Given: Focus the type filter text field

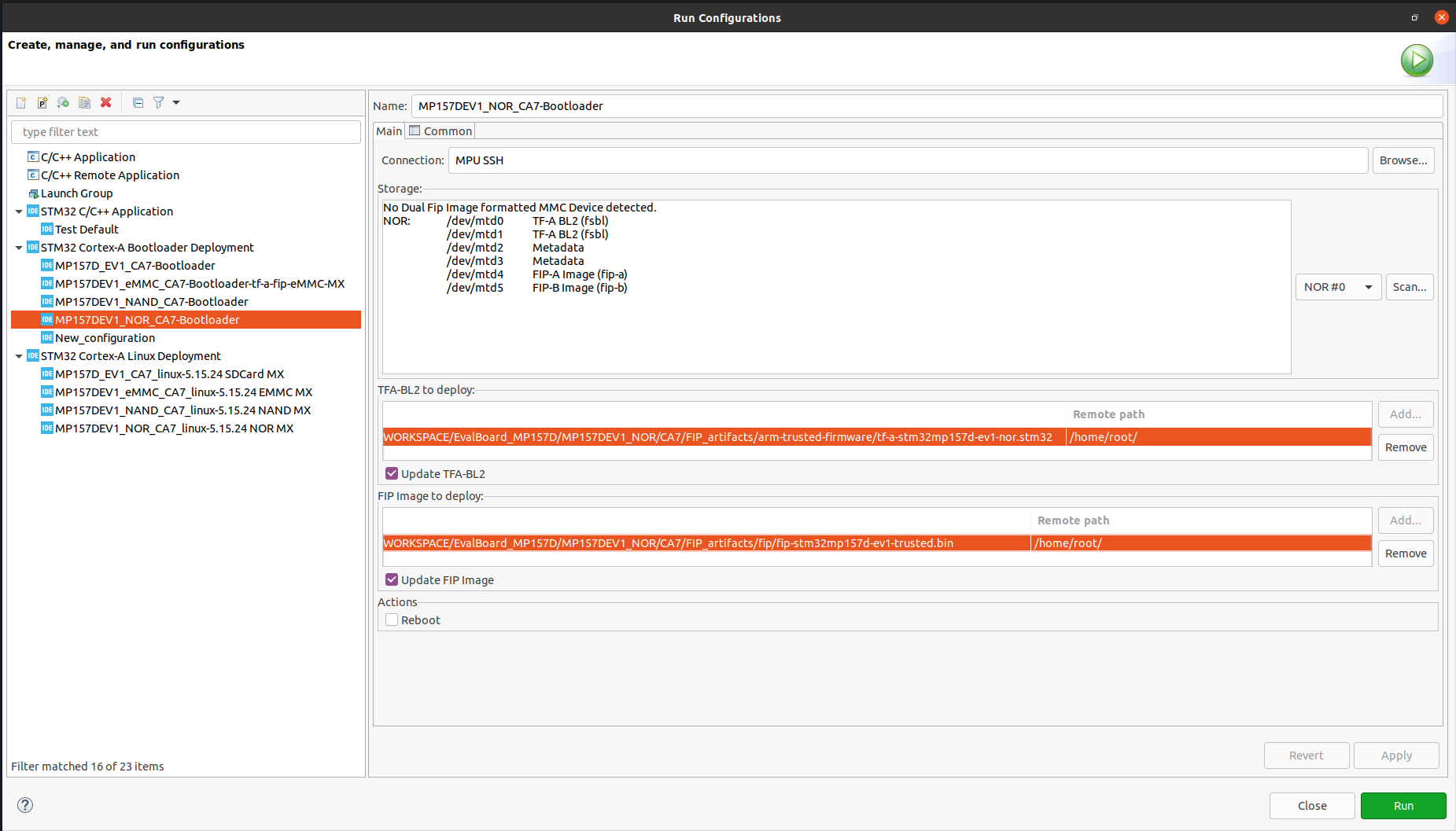Looking at the screenshot, I should 186,132.
